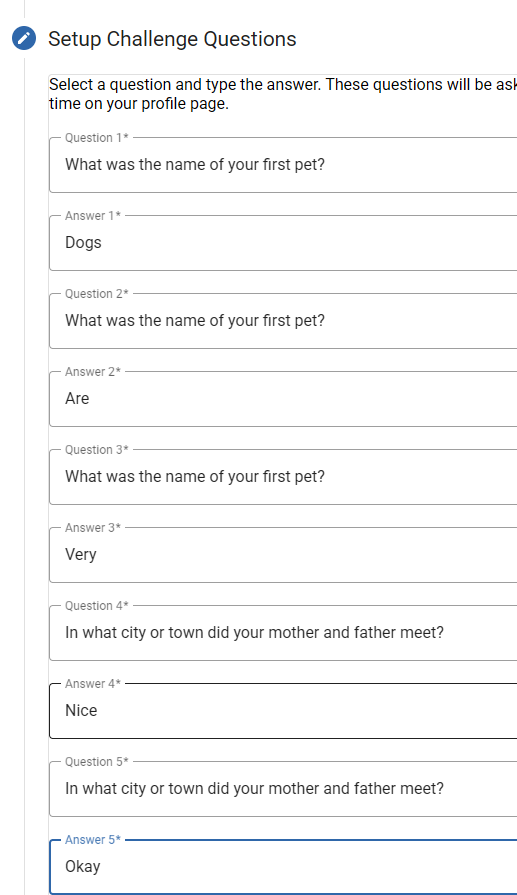Click the Answer 4* floating label

click(x=93, y=684)
